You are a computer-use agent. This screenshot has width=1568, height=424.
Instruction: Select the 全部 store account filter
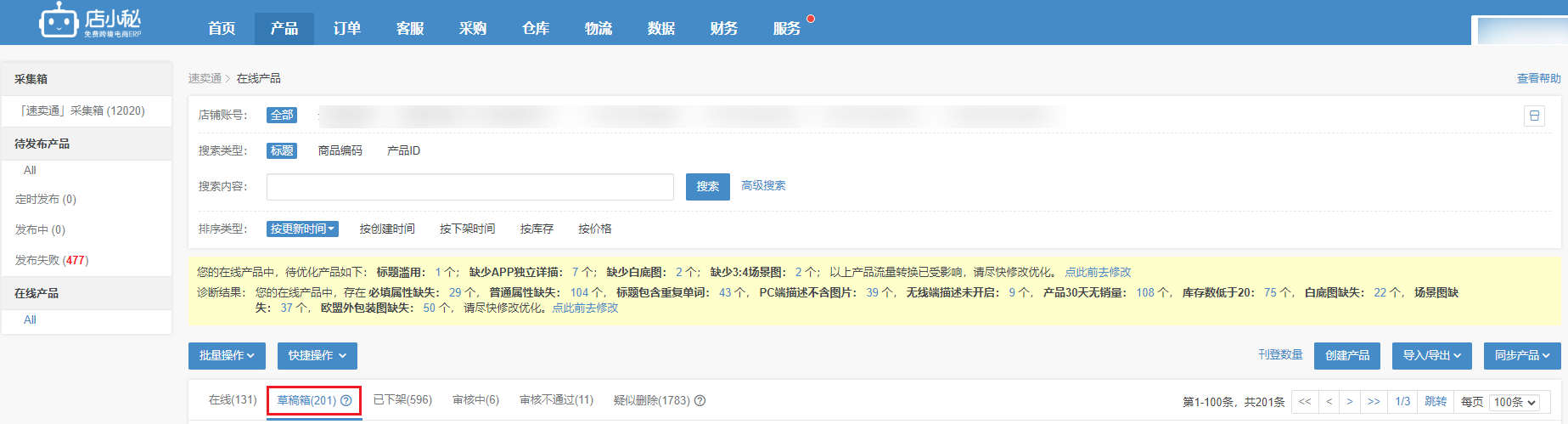(282, 115)
